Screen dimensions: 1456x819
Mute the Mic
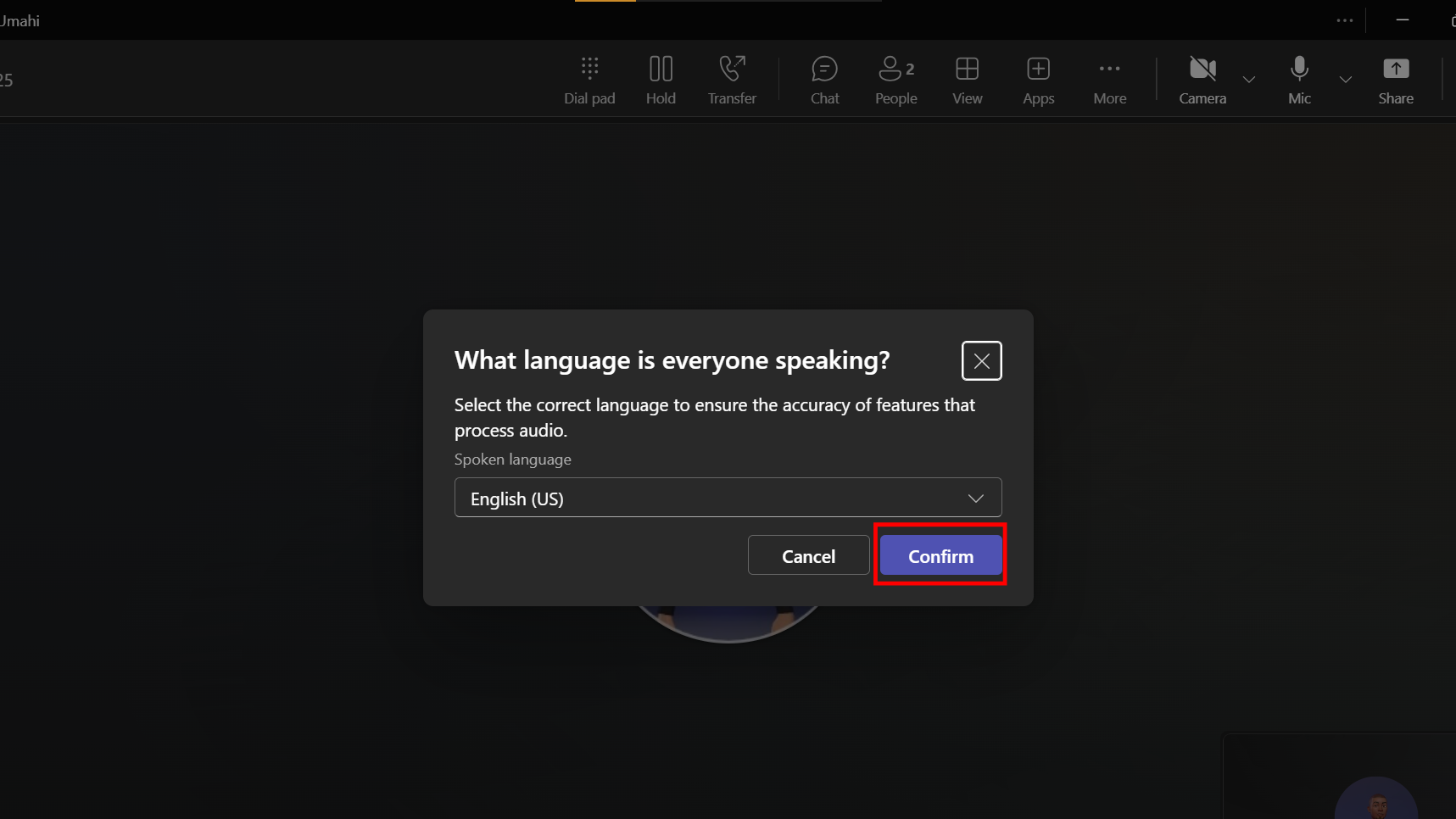pos(1298,80)
